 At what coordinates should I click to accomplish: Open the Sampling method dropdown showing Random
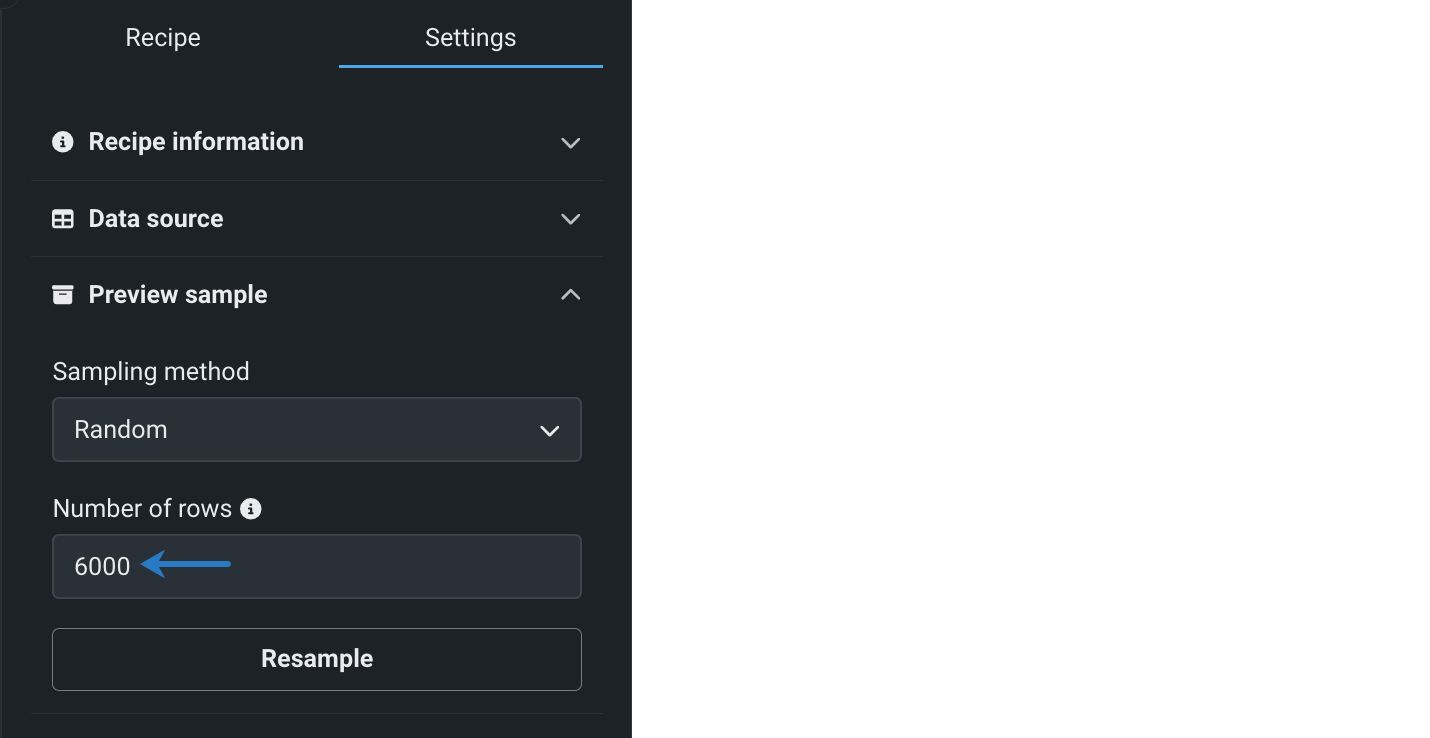coord(300,430)
